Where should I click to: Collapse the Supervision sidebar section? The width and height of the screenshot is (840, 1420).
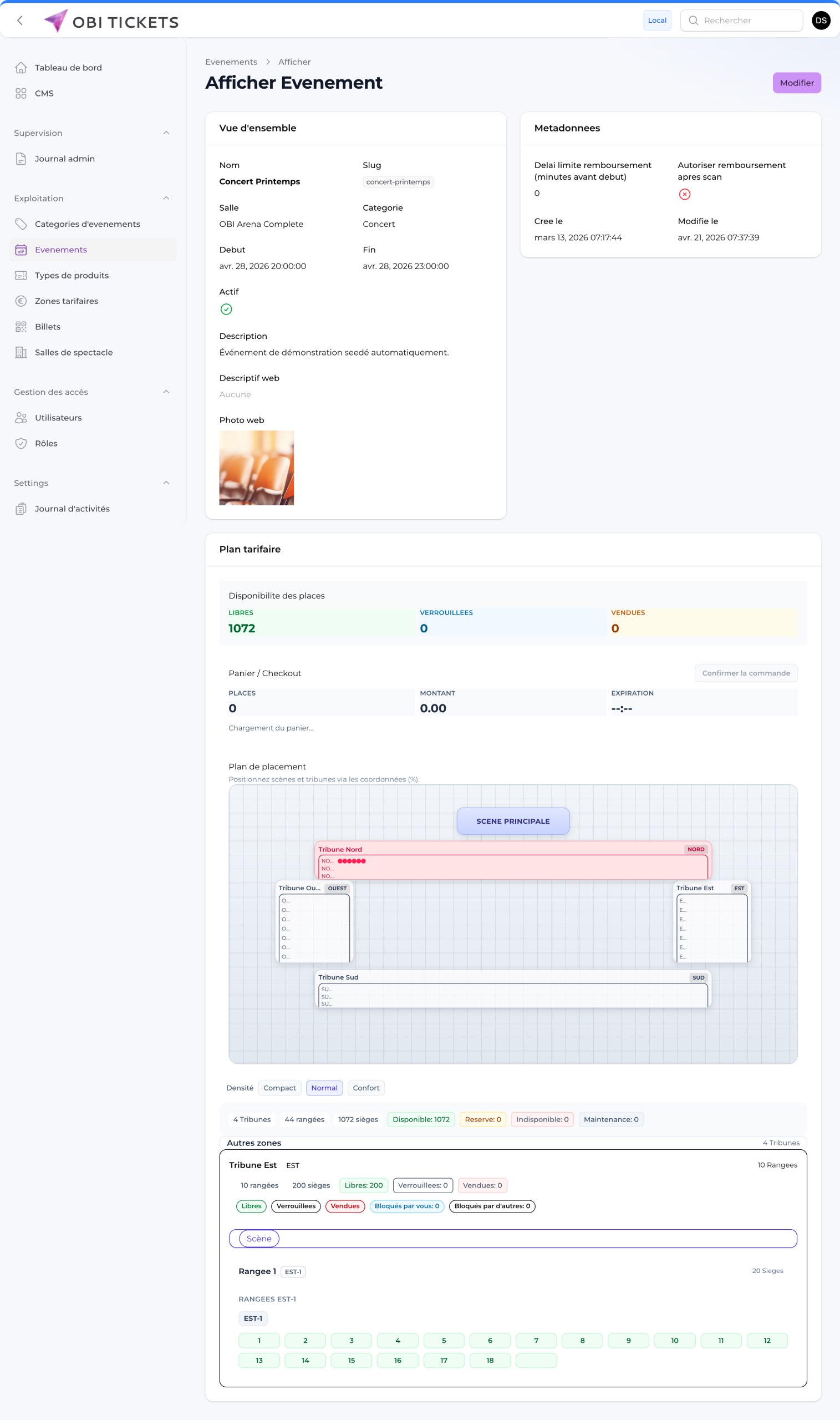(x=166, y=133)
